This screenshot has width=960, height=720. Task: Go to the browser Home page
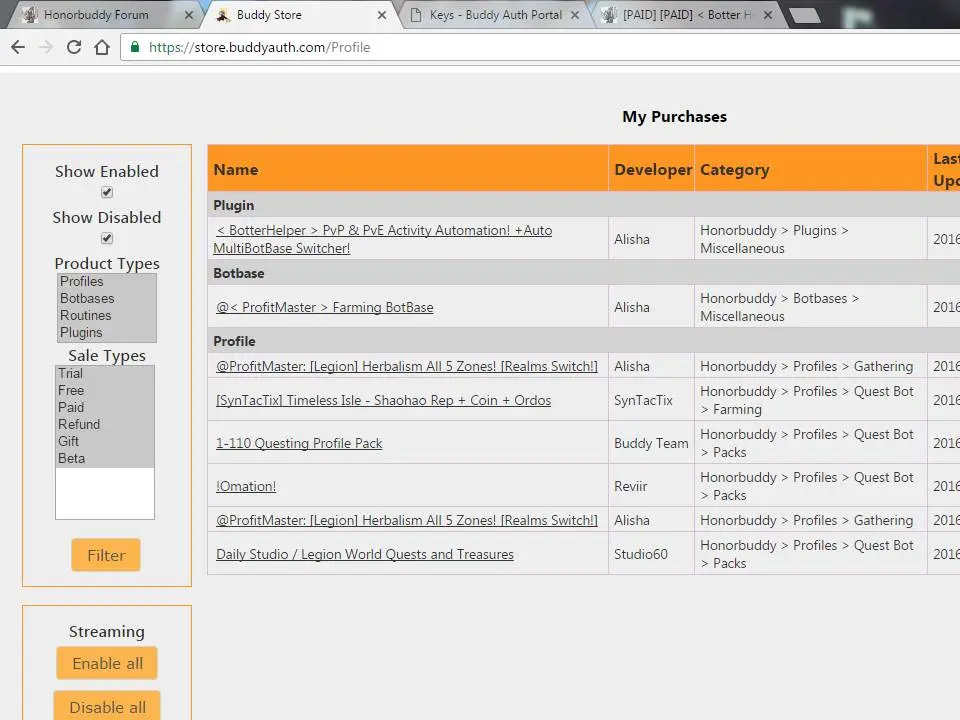point(102,47)
